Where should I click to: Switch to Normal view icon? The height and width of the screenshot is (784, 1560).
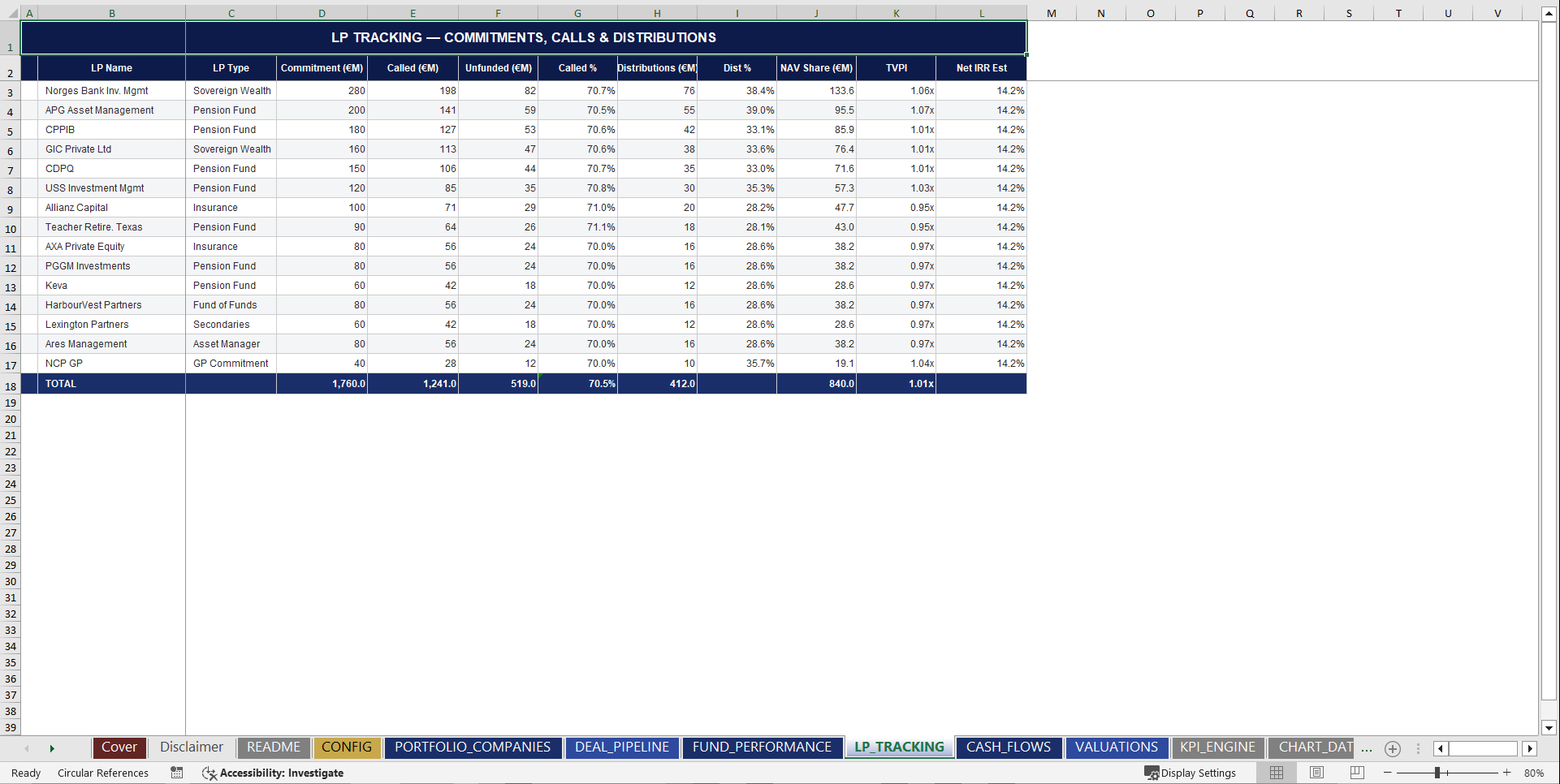click(x=1277, y=773)
